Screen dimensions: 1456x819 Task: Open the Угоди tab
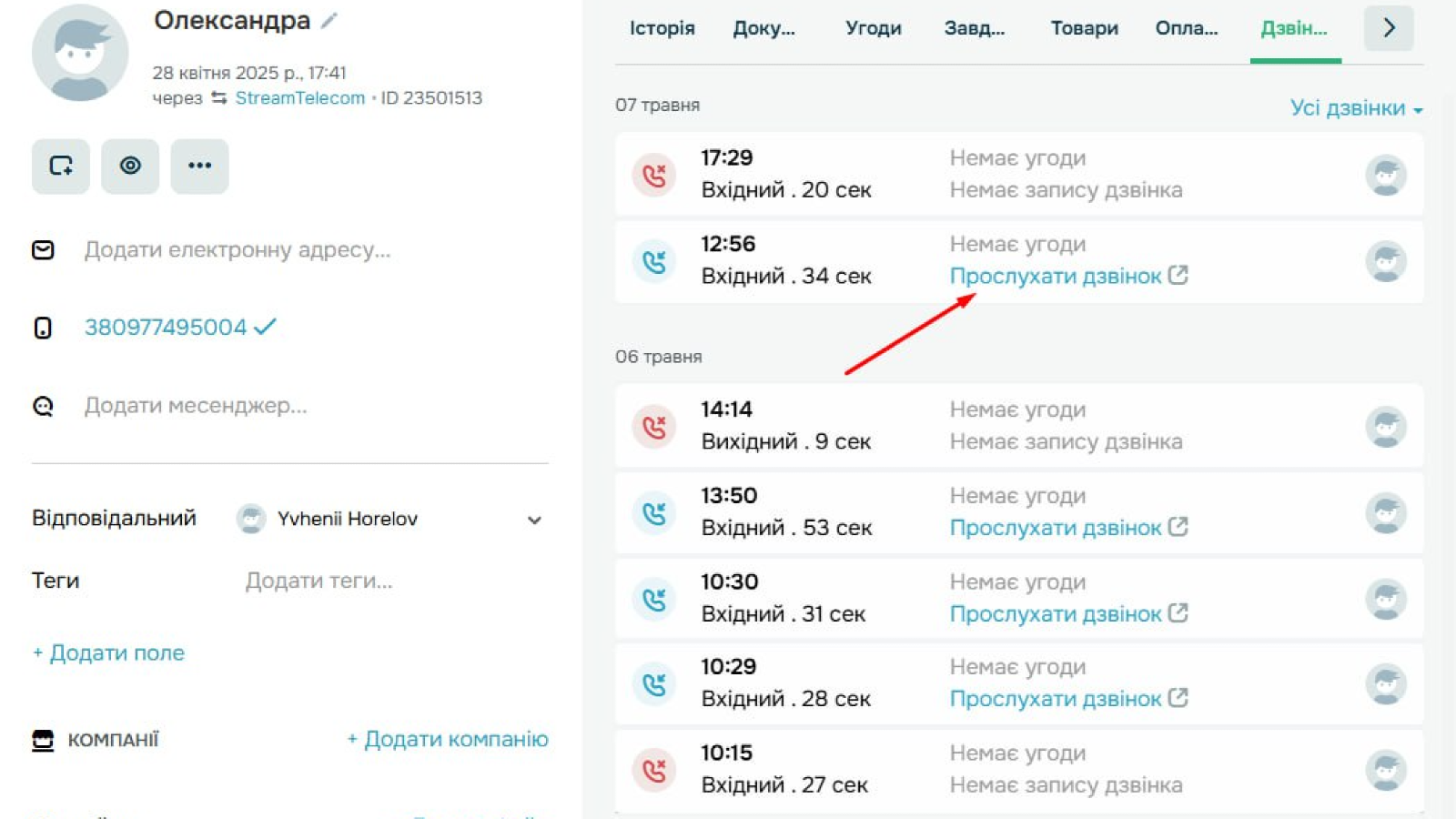pyautogui.click(x=873, y=28)
